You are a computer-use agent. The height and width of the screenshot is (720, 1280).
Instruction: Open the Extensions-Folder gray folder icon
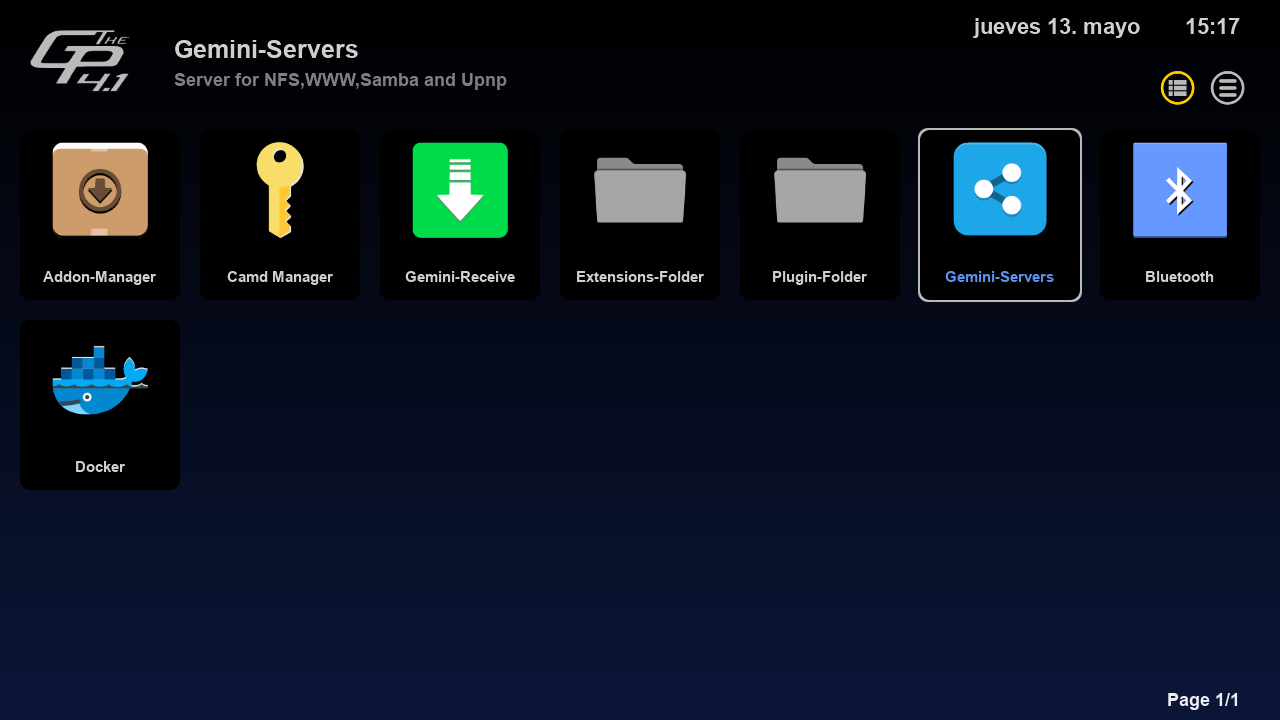click(640, 190)
